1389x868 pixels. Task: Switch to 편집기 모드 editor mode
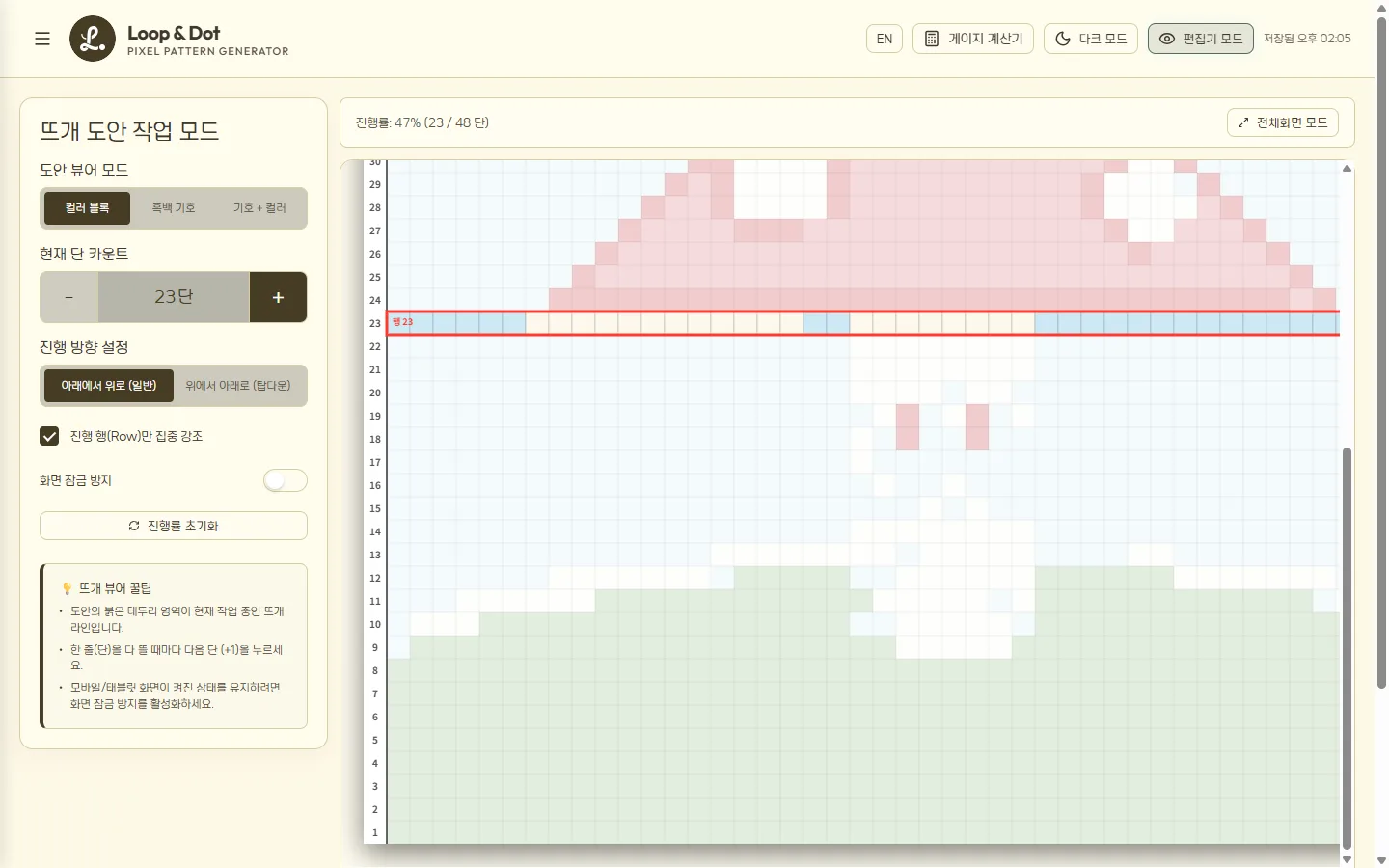point(1201,39)
